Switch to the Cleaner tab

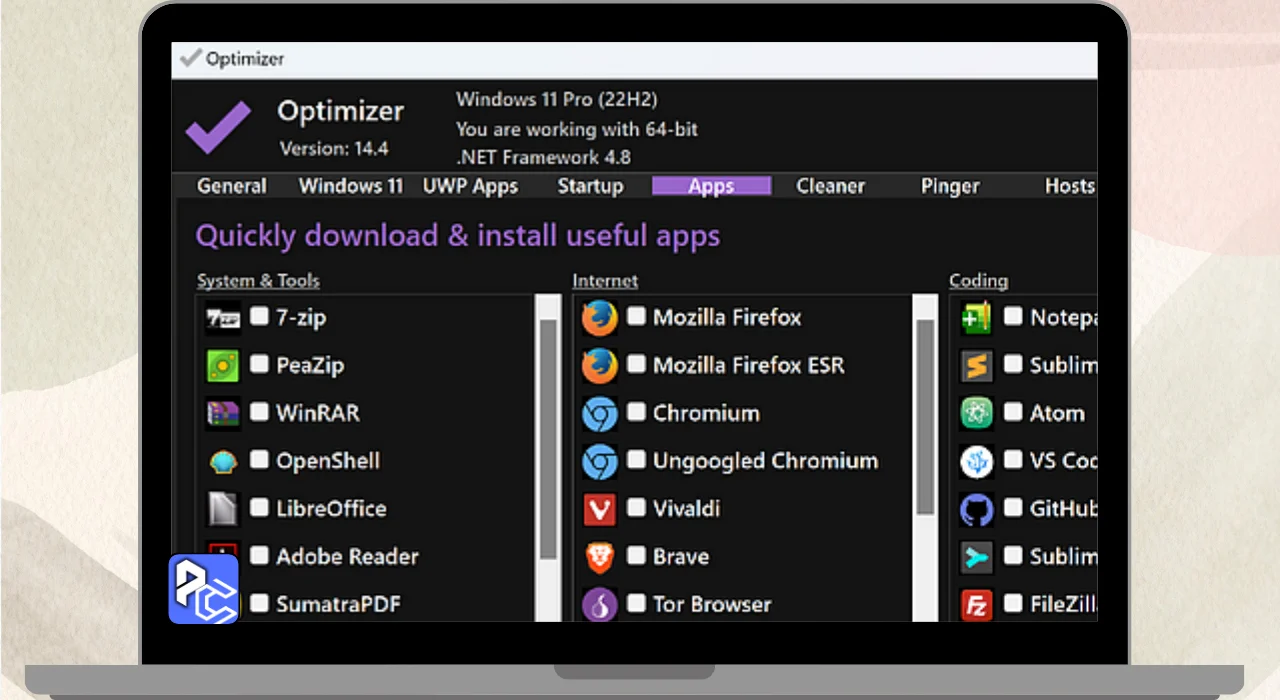pos(830,186)
